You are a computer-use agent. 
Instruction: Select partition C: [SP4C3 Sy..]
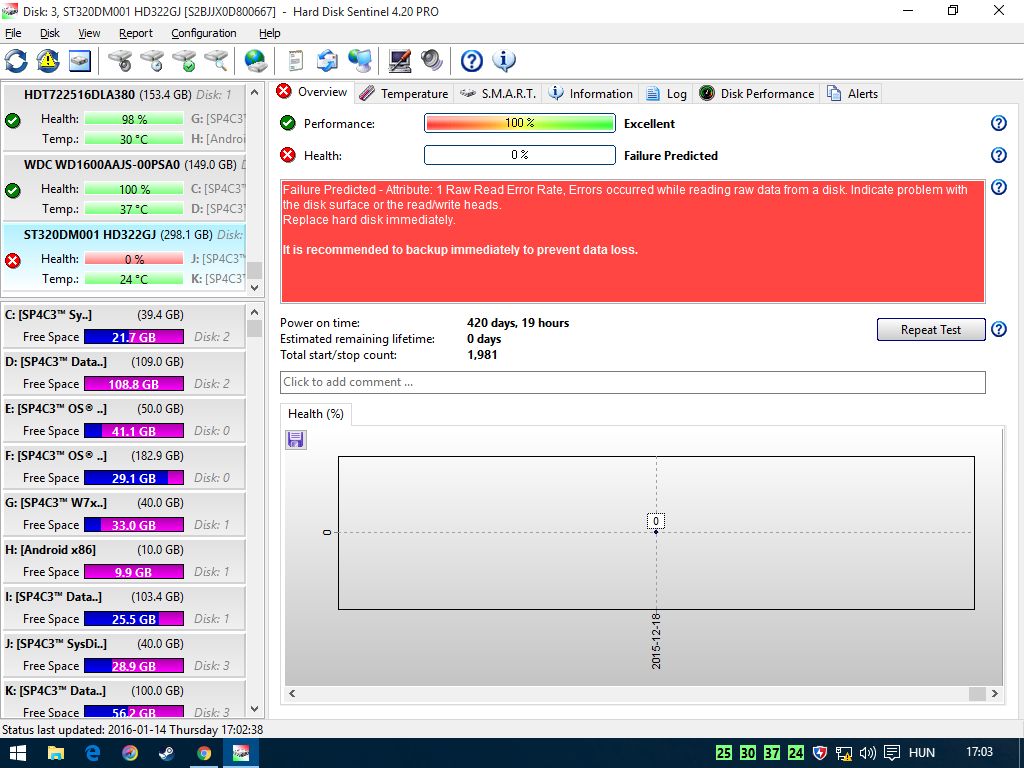tap(124, 325)
